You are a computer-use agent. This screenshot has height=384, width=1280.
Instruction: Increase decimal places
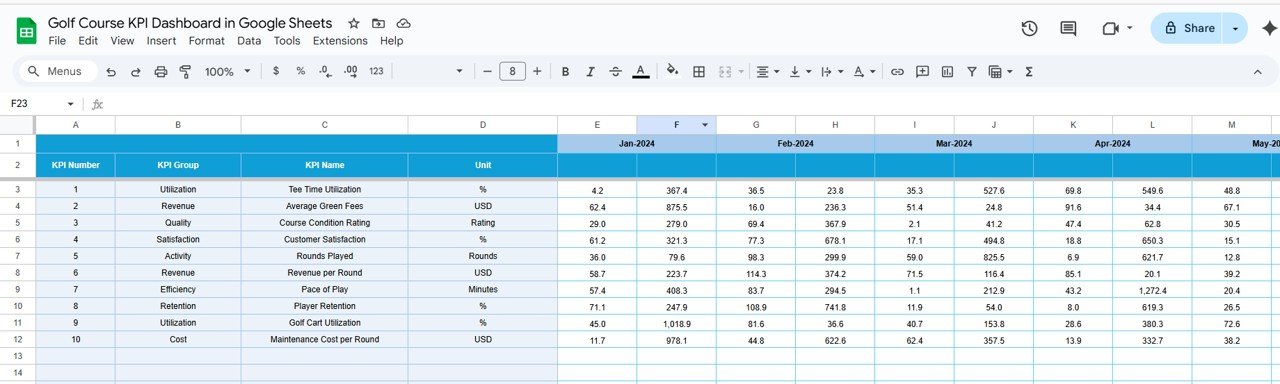tap(350, 72)
